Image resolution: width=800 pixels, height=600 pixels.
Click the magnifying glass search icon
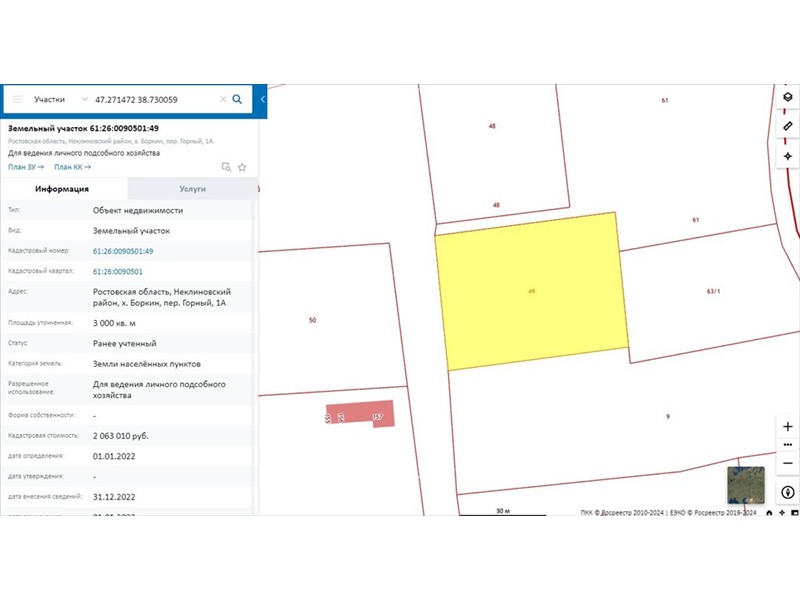coord(237,100)
